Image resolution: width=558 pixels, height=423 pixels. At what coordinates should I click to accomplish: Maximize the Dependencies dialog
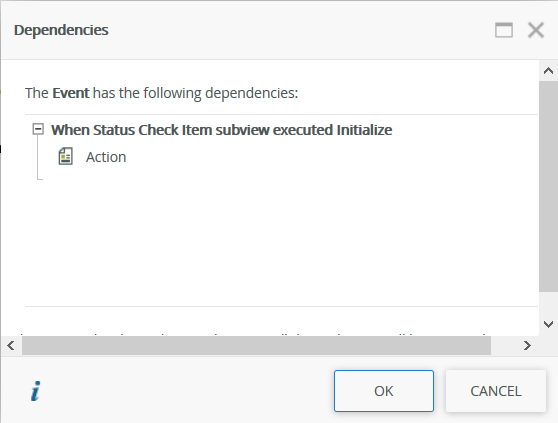(504, 30)
